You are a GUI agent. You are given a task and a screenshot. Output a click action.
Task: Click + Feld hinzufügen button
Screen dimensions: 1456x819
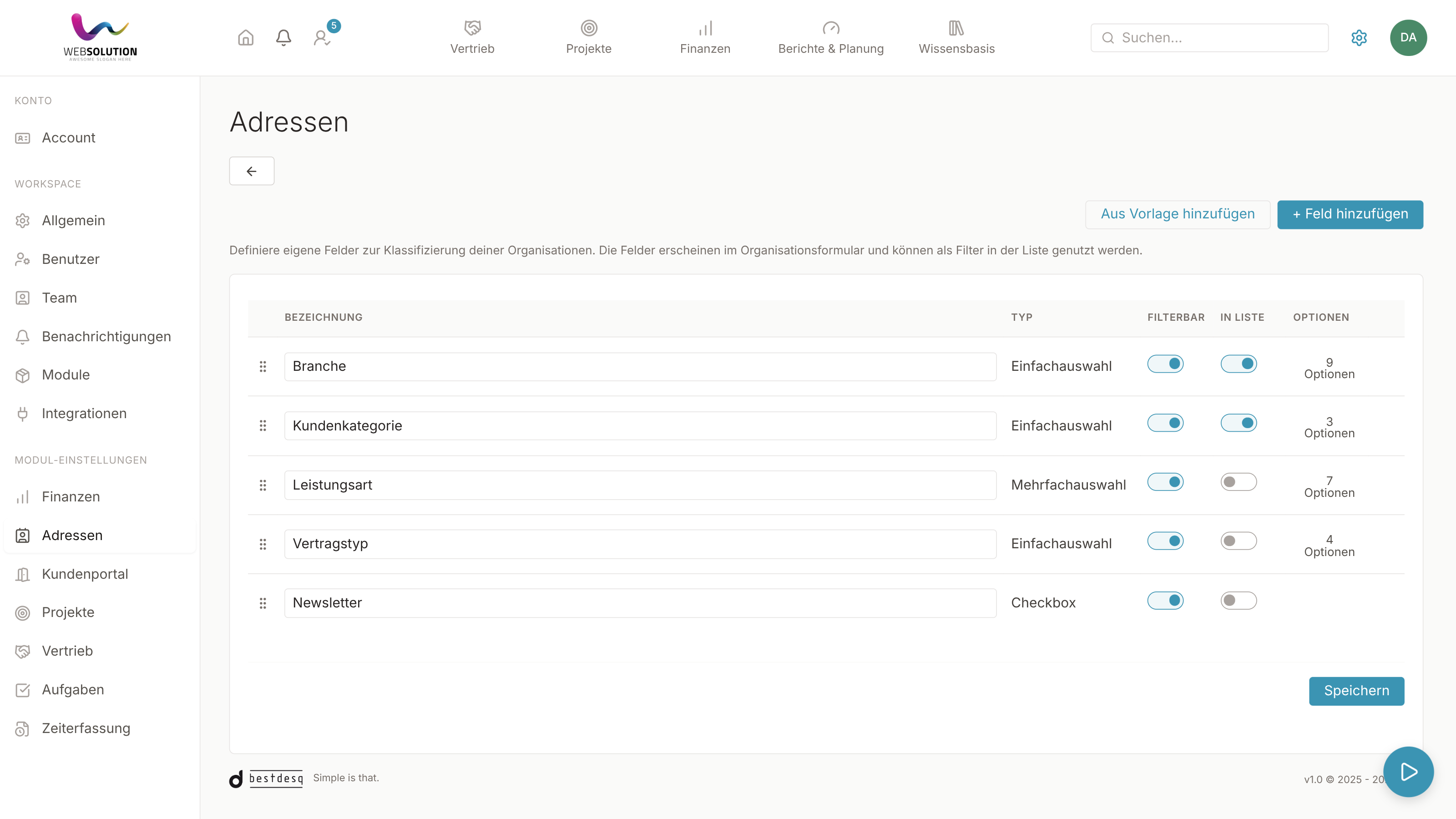[x=1350, y=214]
